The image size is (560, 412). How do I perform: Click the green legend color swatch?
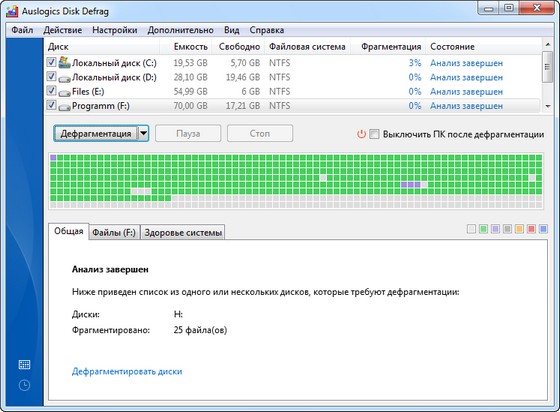(x=483, y=229)
